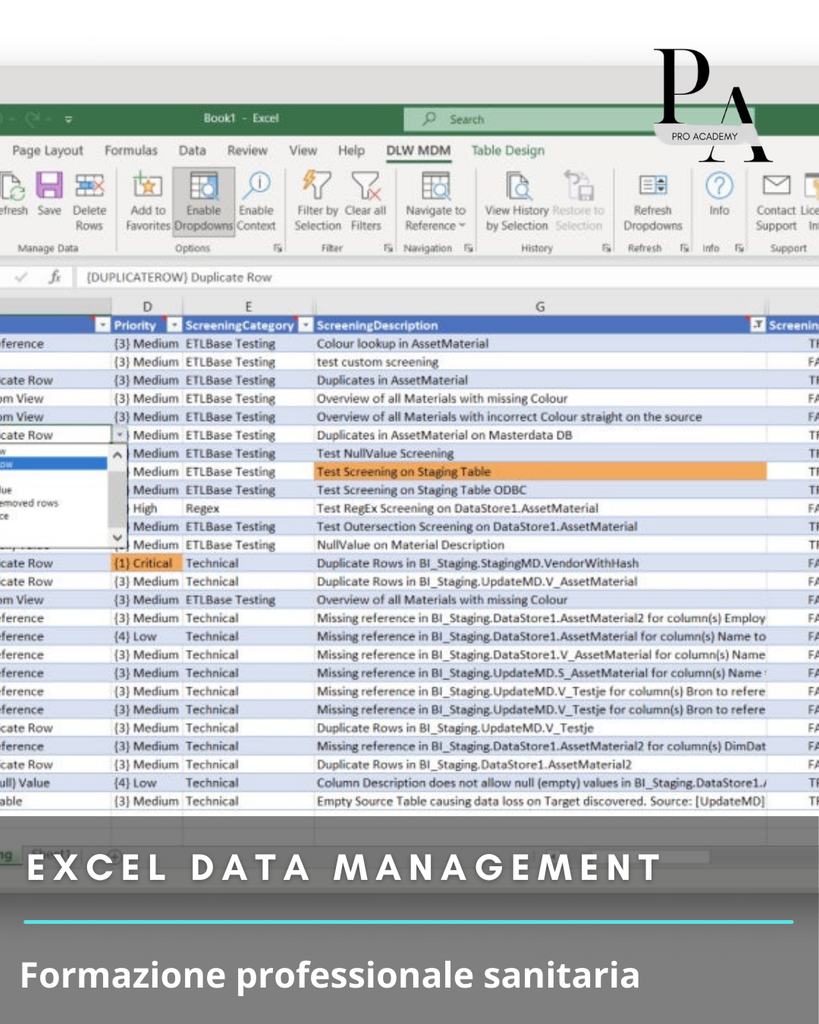Click the Save icon in the ribbon
The width and height of the screenshot is (819, 1024).
(x=49, y=186)
